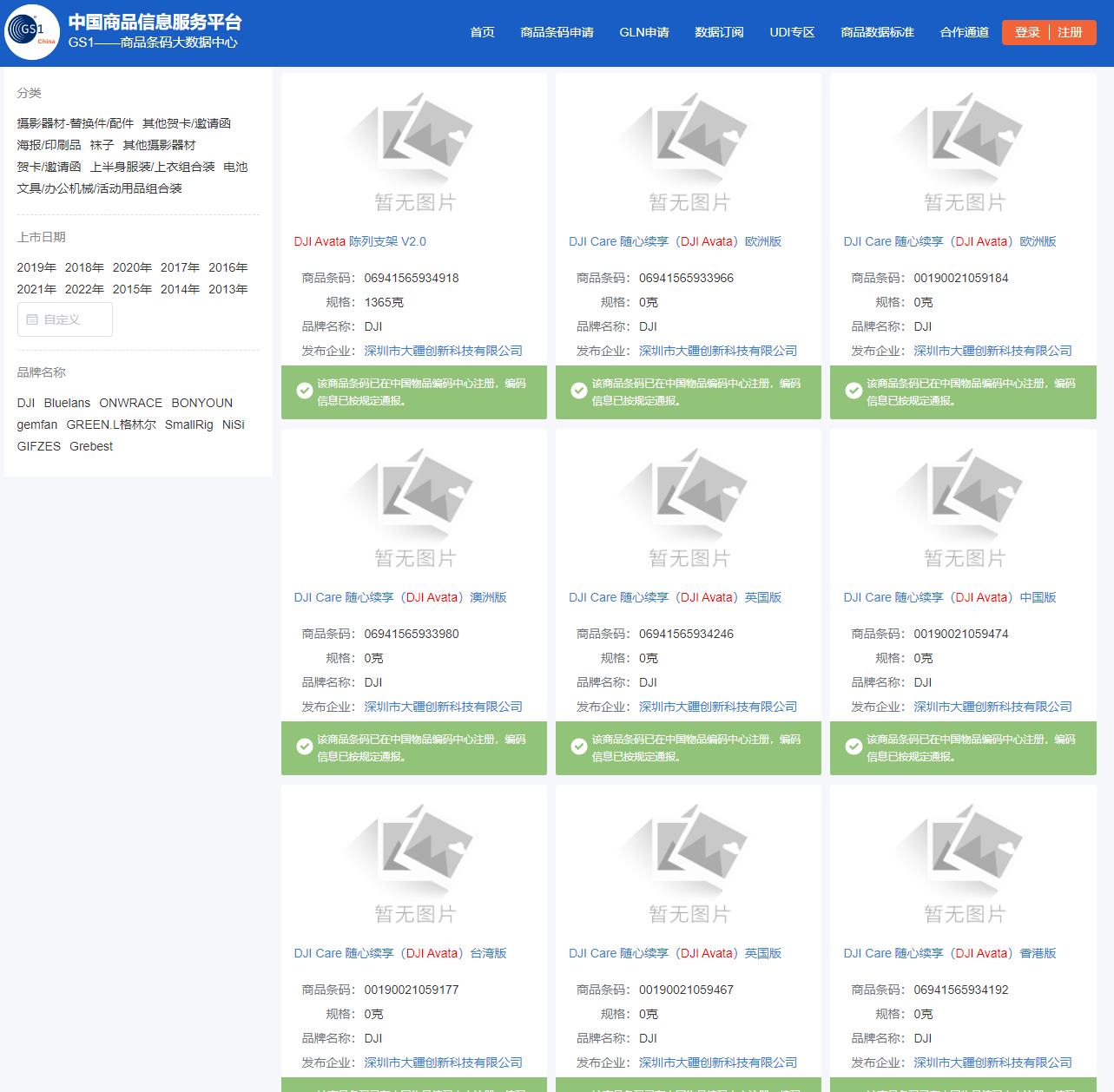Filter by 摄影器材-替换件/配件 category

pos(76,123)
